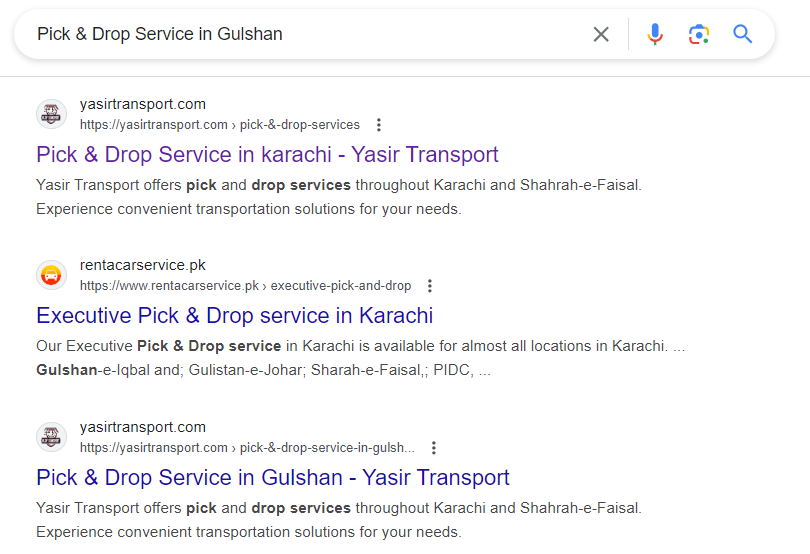Open "Executive Pick & Drop service in Karachi" result
810x554 pixels.
point(234,316)
